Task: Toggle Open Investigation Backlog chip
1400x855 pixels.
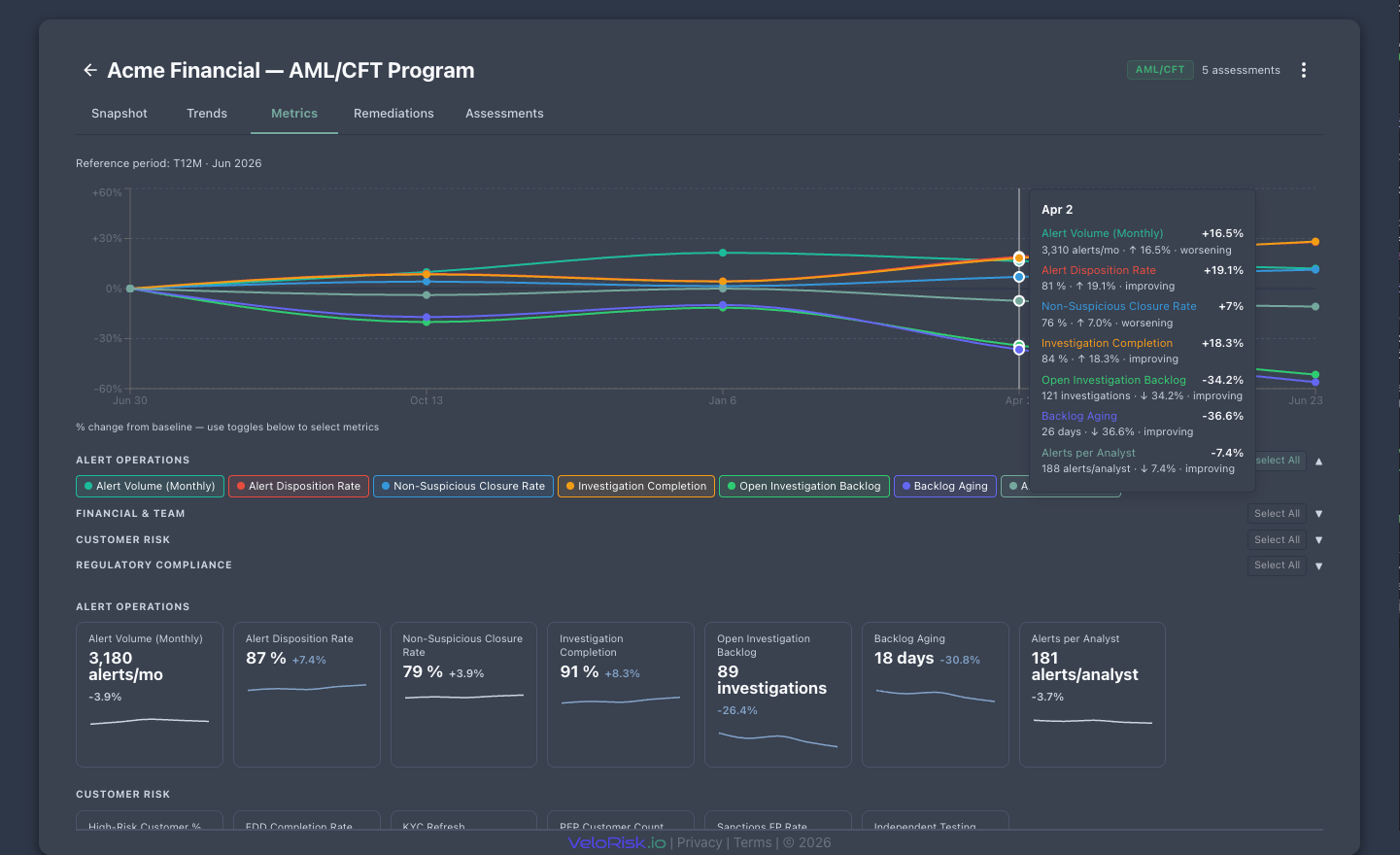Action: [x=804, y=486]
